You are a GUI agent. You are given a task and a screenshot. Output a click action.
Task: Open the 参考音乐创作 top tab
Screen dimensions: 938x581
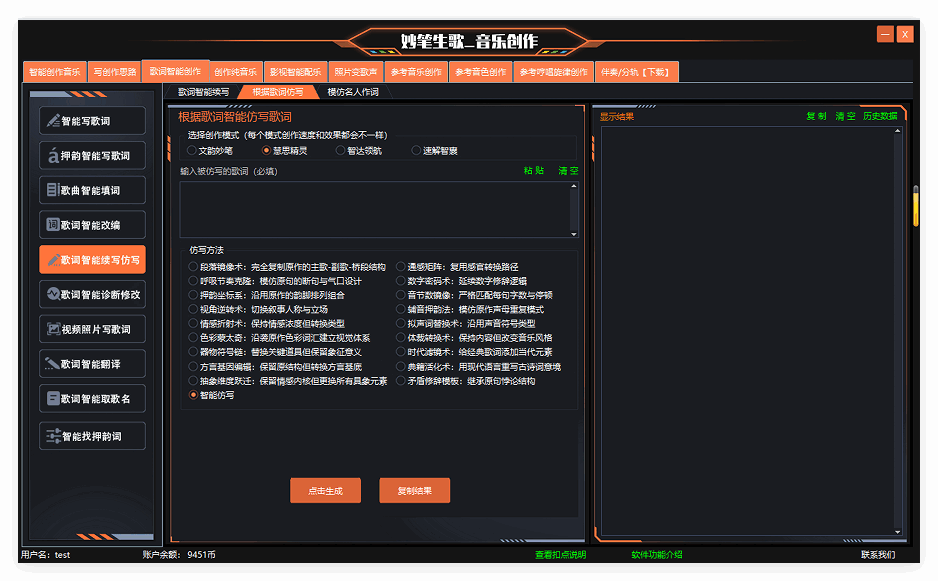click(x=416, y=72)
